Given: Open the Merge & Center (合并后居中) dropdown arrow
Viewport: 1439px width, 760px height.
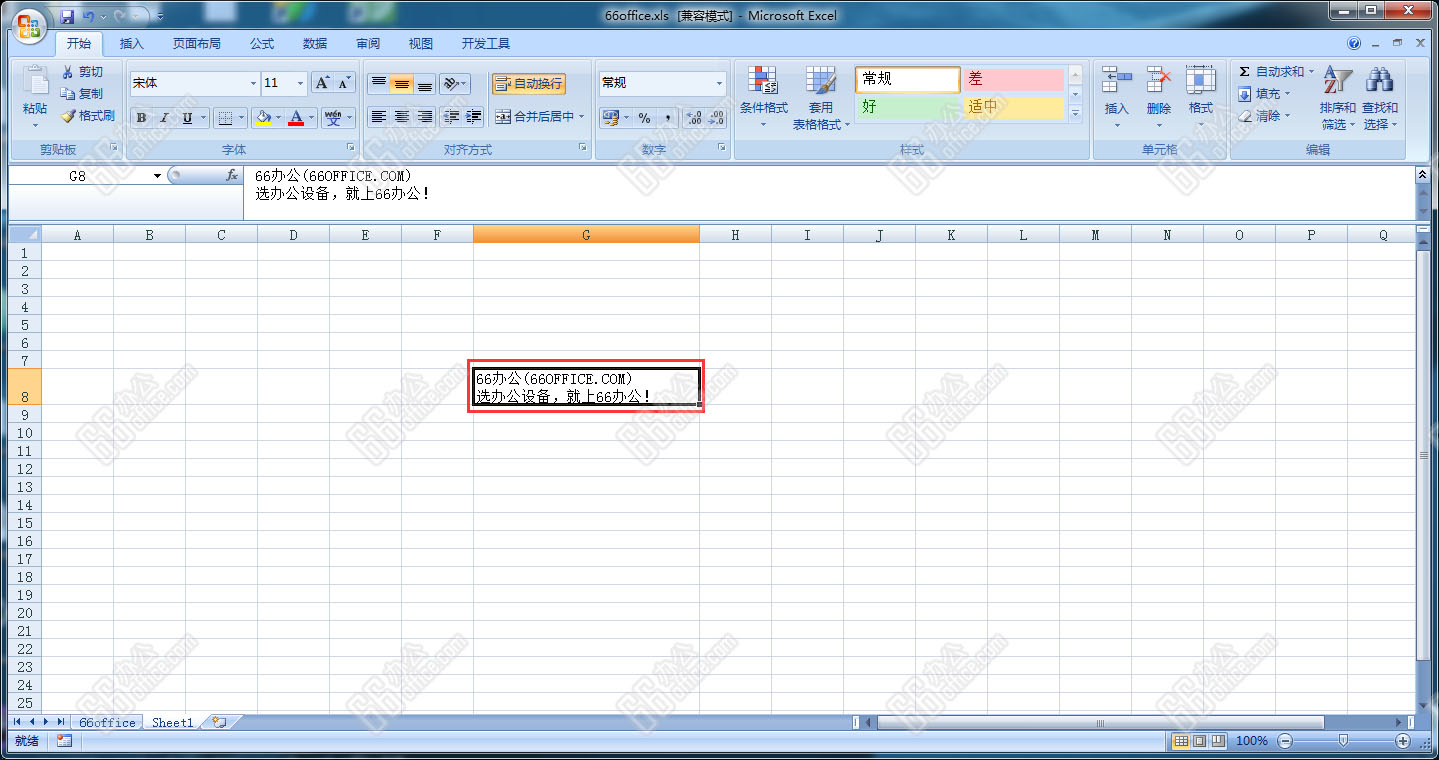Looking at the screenshot, I should [582, 117].
